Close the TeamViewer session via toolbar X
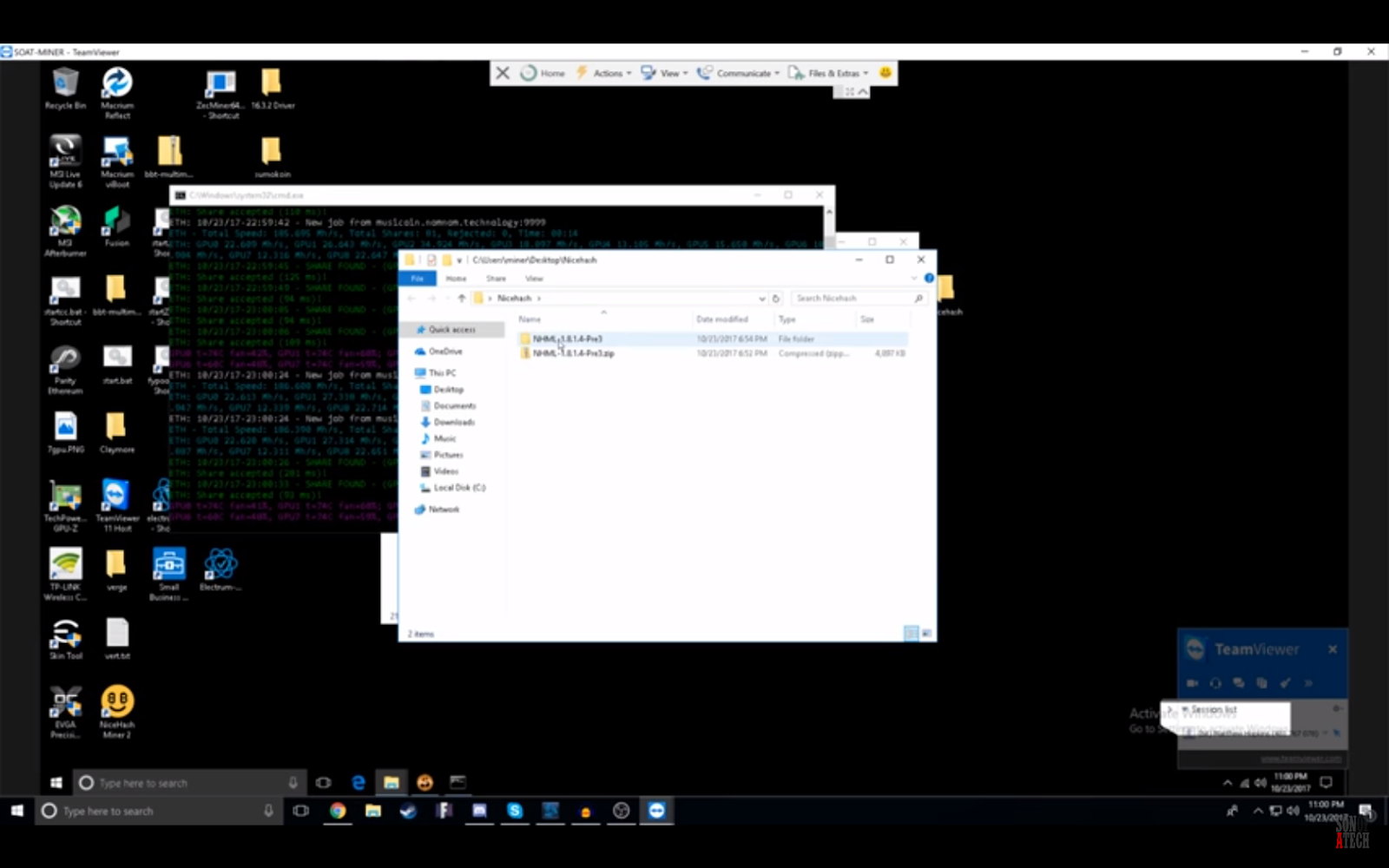 click(503, 73)
